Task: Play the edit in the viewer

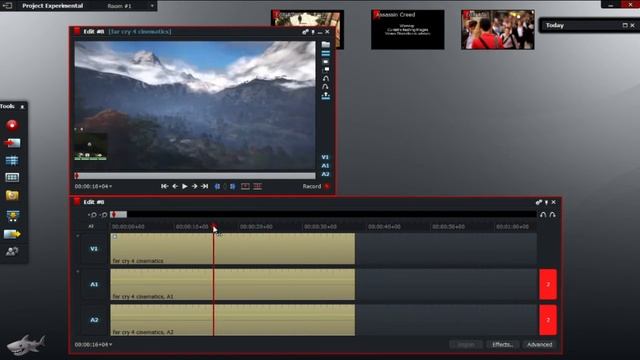Action: click(185, 186)
